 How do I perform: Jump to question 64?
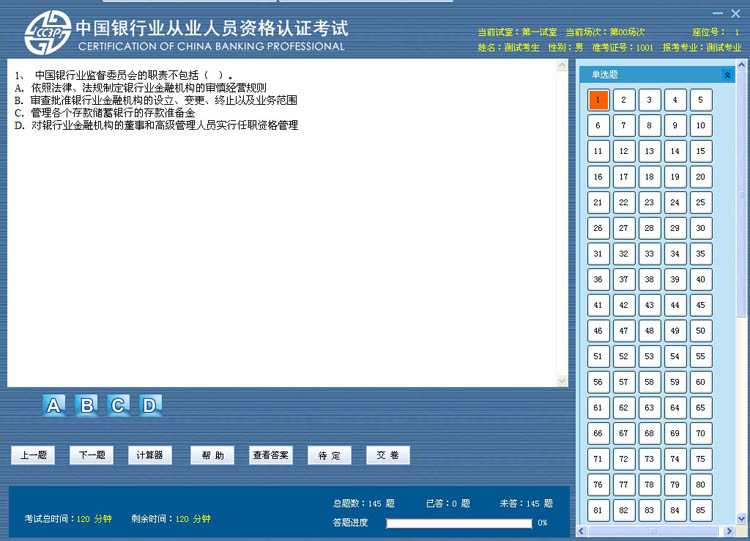tap(675, 408)
